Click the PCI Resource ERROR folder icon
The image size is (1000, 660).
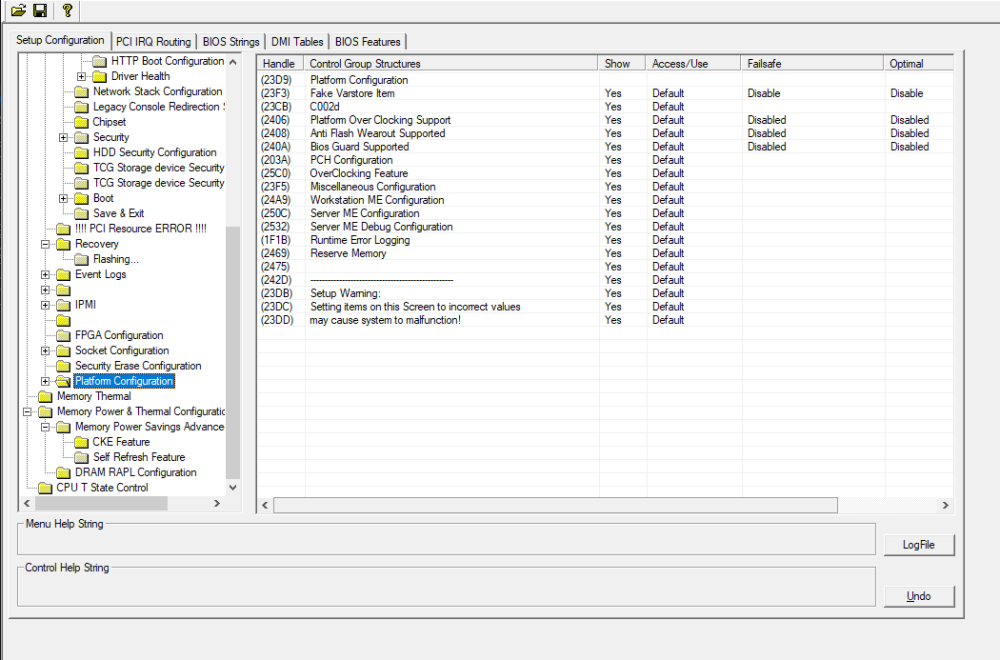[x=64, y=229]
